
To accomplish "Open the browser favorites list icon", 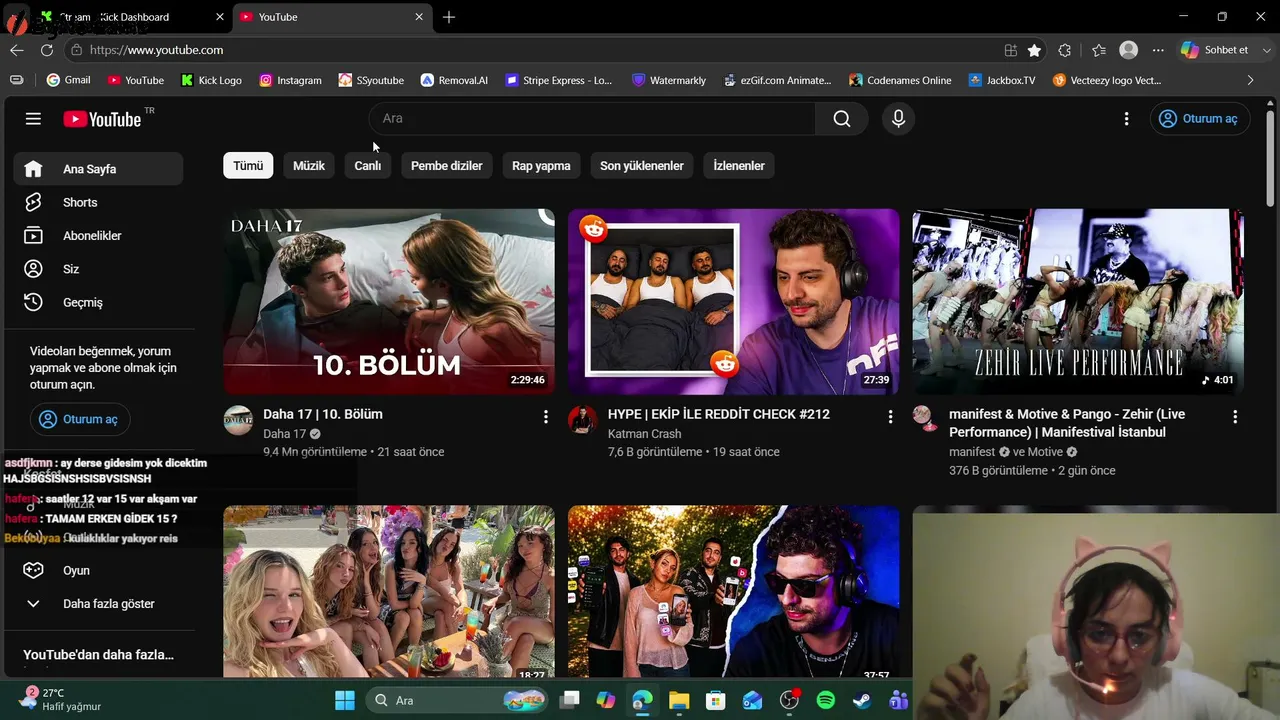I will pyautogui.click(x=1099, y=50).
